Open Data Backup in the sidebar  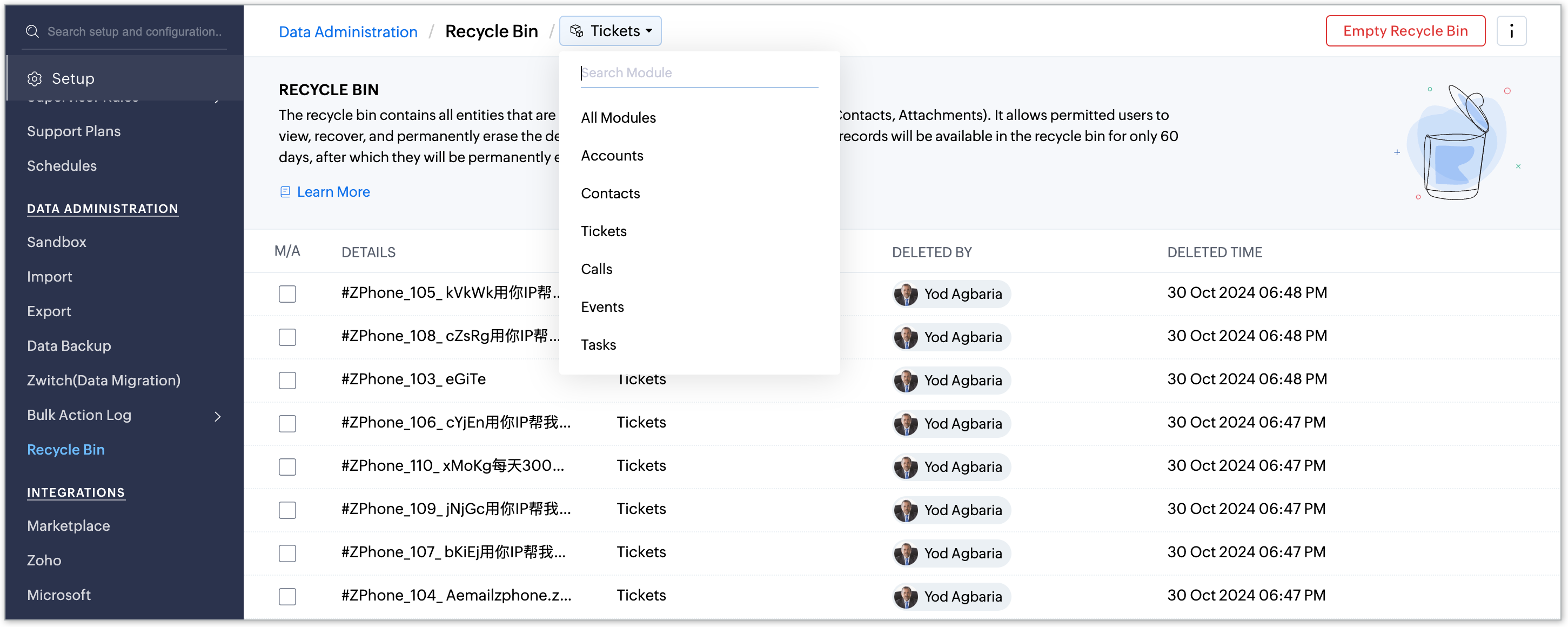69,346
